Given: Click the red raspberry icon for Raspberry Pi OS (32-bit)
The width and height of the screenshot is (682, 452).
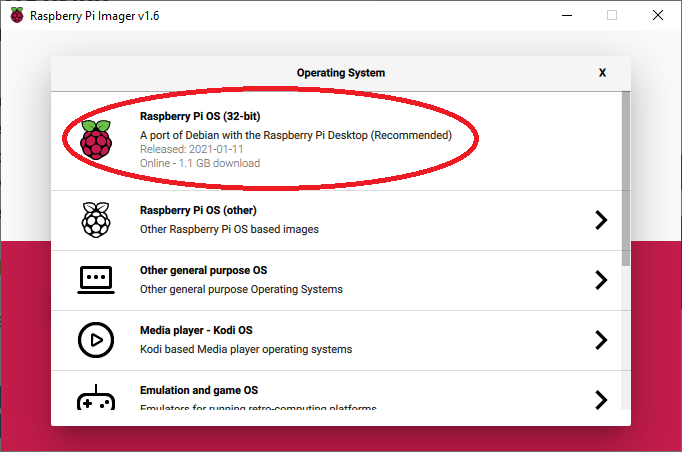Looking at the screenshot, I should click(96, 140).
